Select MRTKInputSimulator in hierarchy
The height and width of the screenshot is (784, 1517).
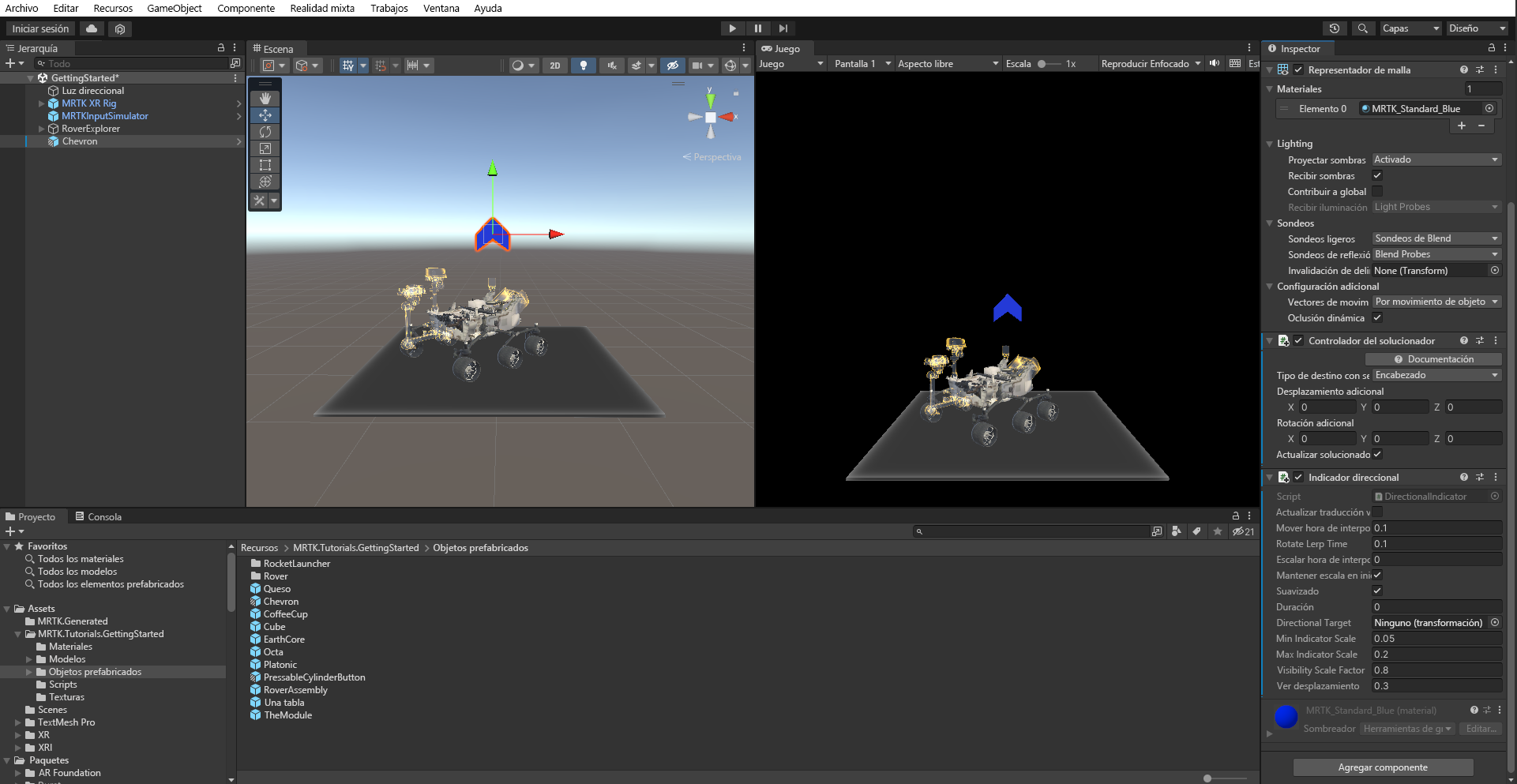pos(105,116)
